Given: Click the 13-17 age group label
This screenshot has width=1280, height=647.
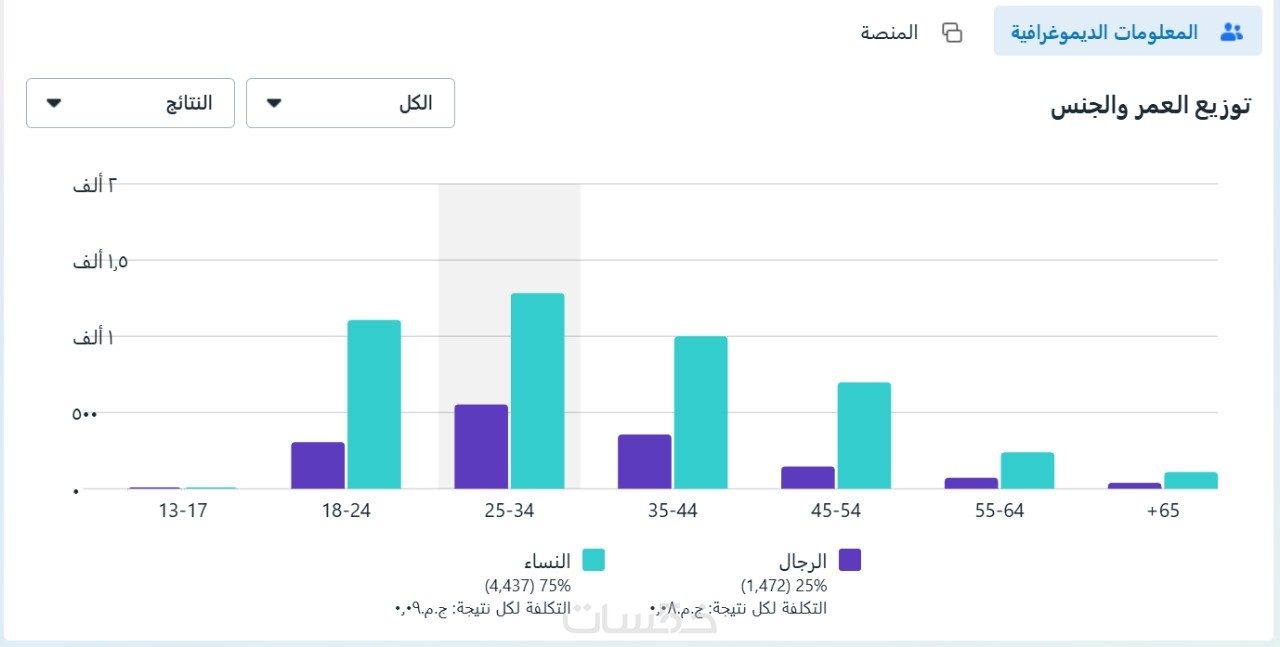Looking at the screenshot, I should (x=183, y=510).
